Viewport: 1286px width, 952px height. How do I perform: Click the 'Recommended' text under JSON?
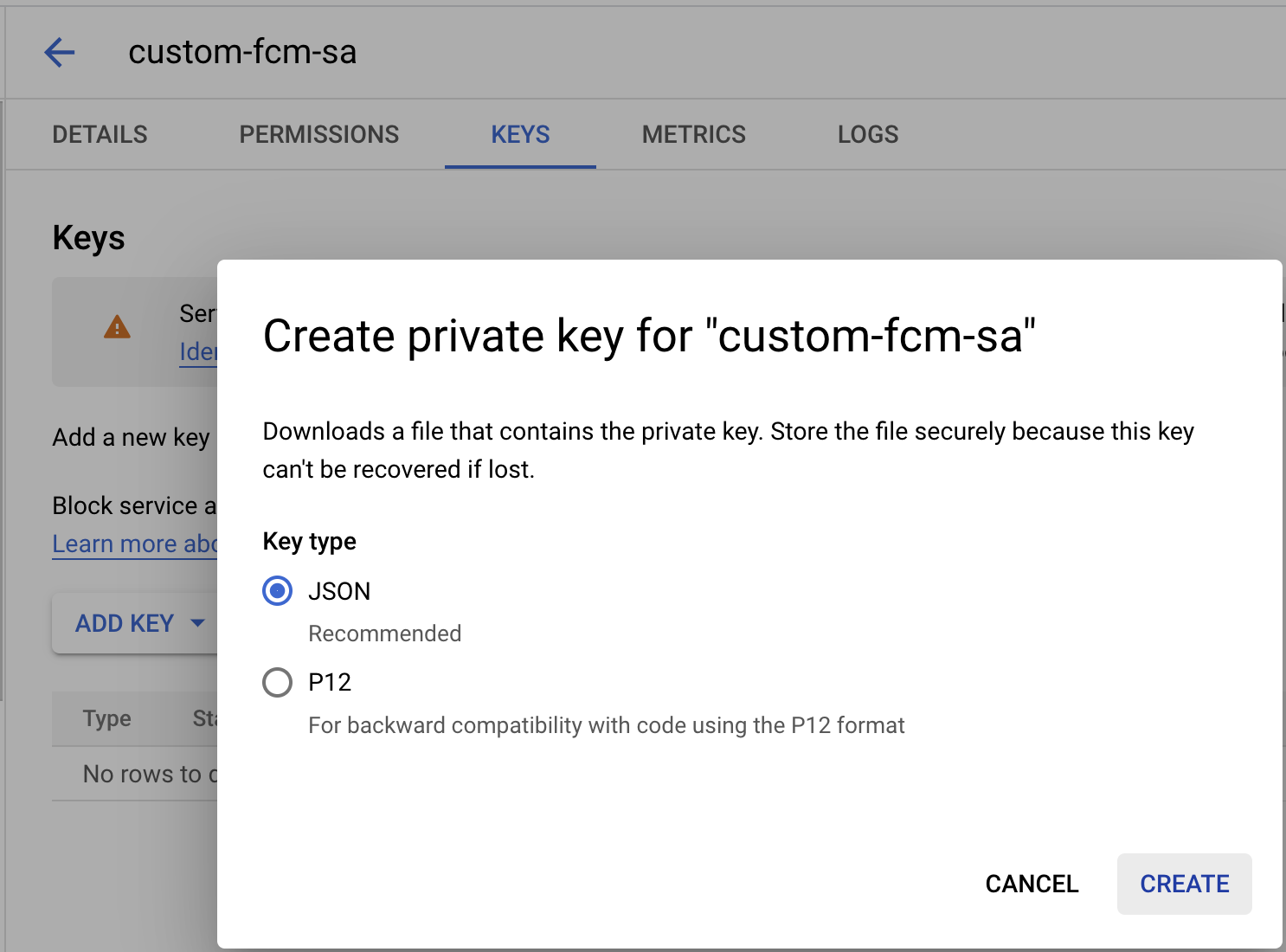[x=384, y=634]
